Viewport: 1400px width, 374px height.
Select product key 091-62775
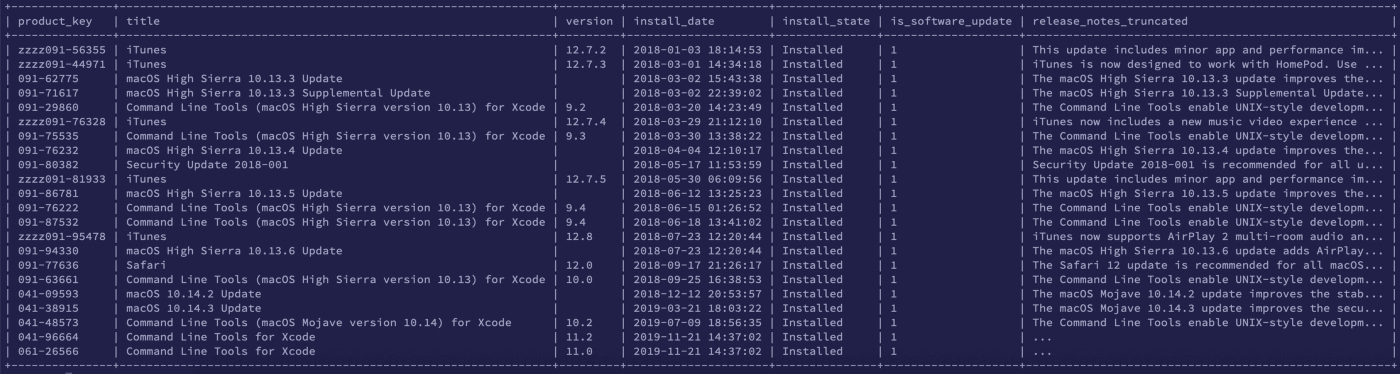click(x=48, y=78)
